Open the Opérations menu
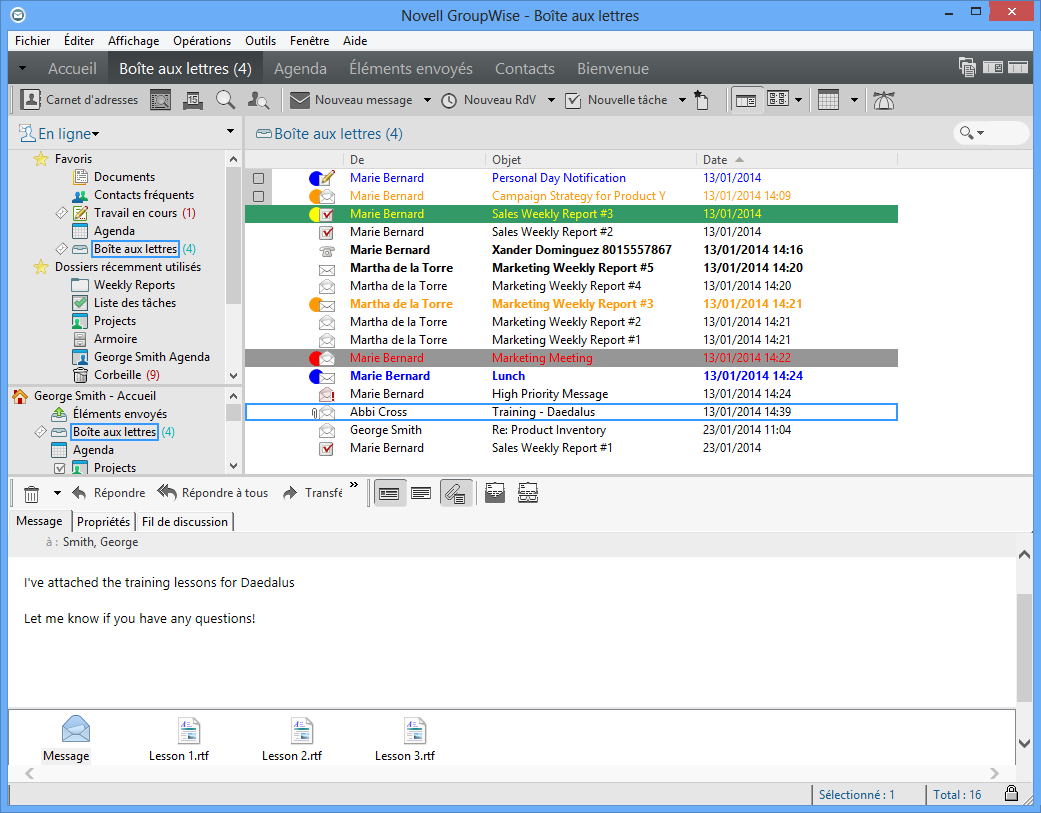Viewport: 1041px width, 813px height. (202, 41)
